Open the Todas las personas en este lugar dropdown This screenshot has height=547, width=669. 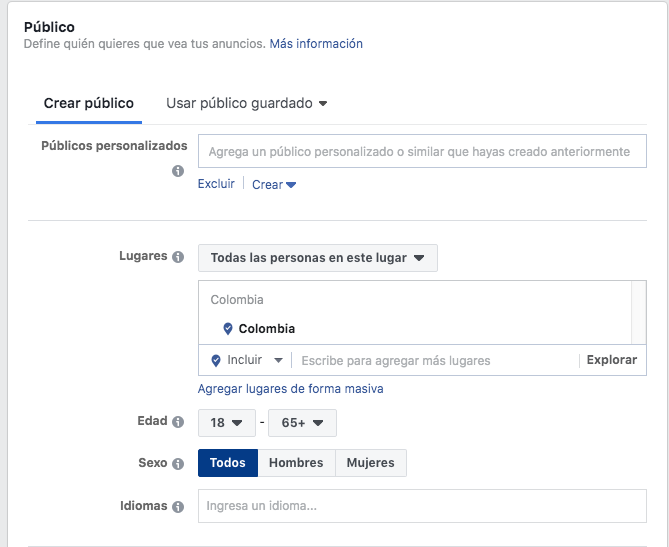click(318, 258)
